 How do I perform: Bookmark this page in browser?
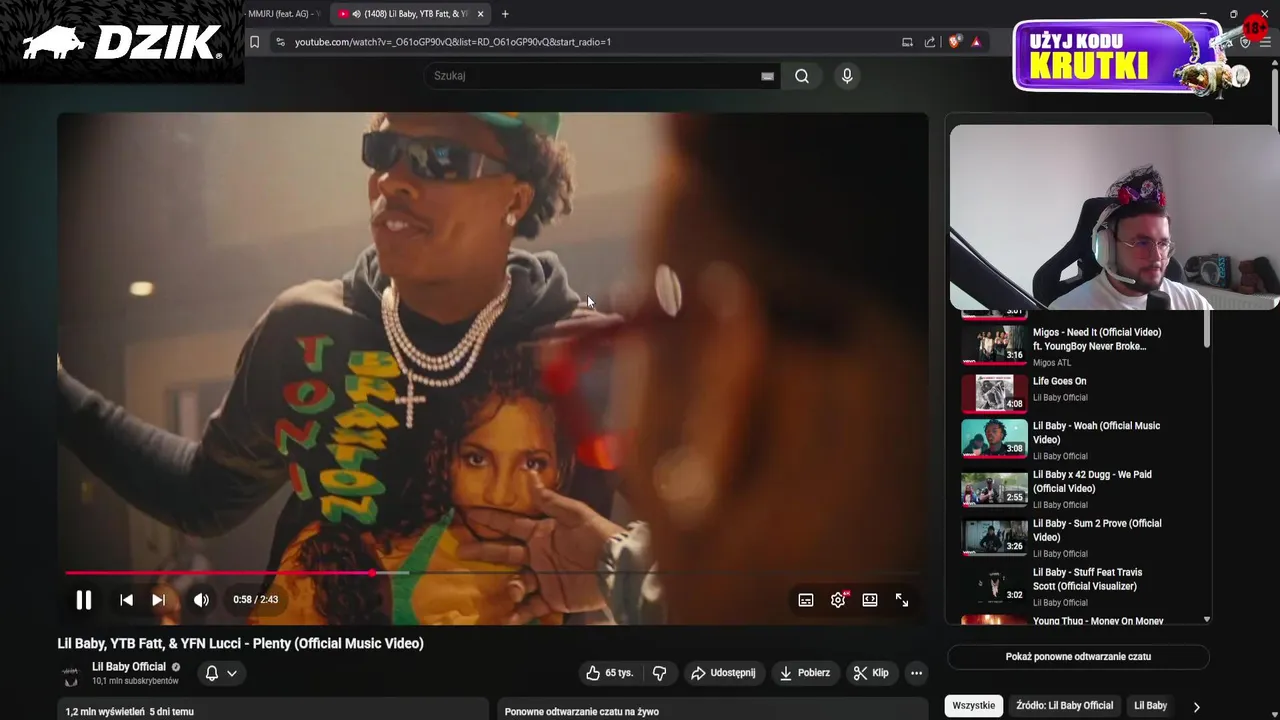pos(254,42)
